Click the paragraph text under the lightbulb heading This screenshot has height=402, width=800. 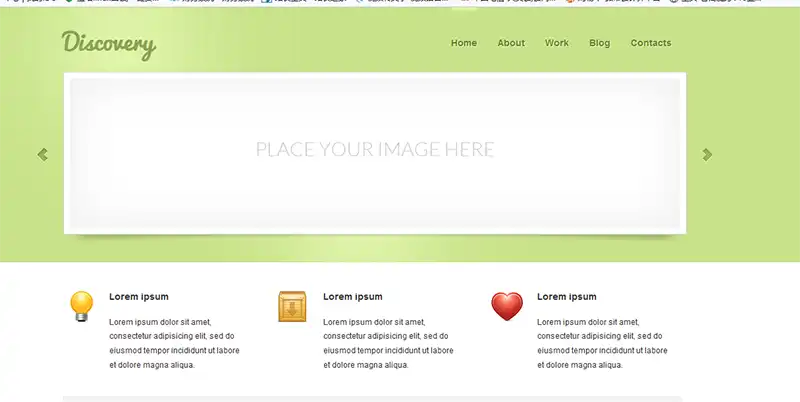[x=174, y=343]
